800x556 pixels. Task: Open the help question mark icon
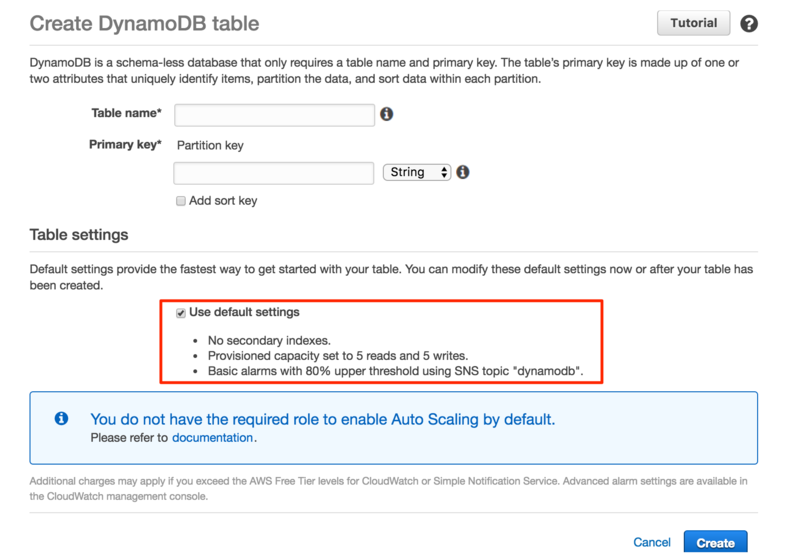(x=748, y=23)
